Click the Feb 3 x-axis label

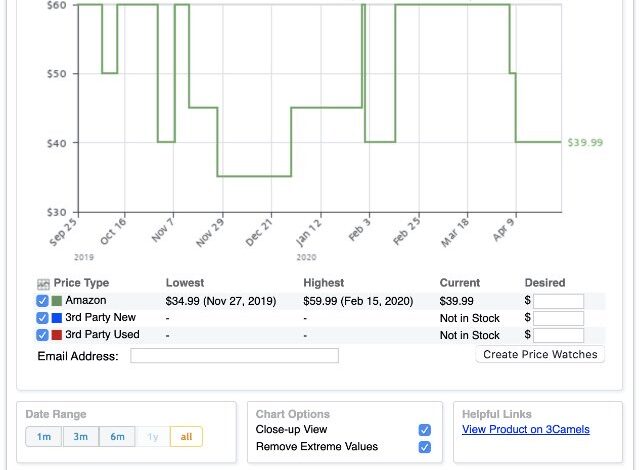click(x=360, y=229)
